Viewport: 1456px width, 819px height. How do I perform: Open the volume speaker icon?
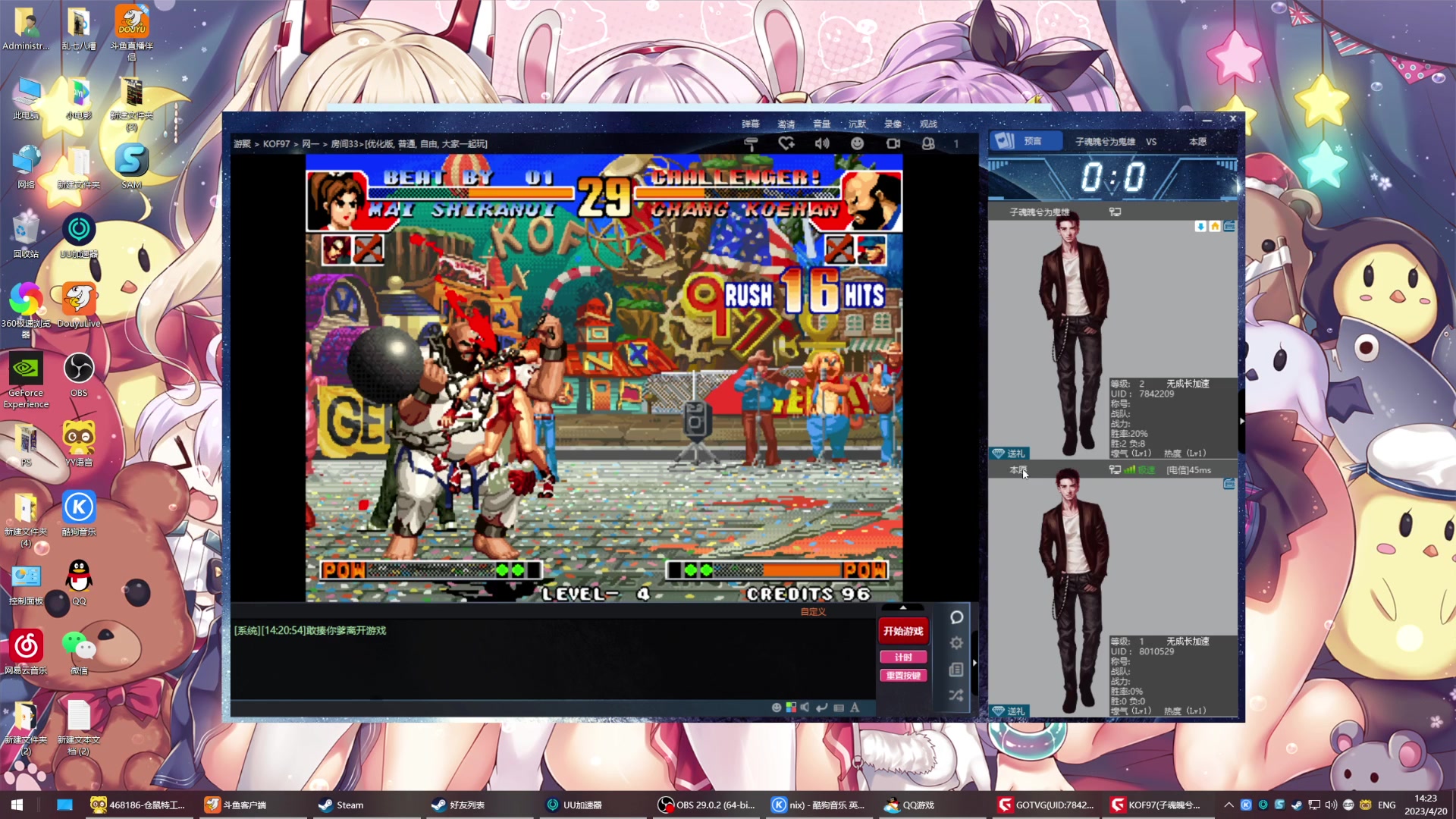(822, 143)
